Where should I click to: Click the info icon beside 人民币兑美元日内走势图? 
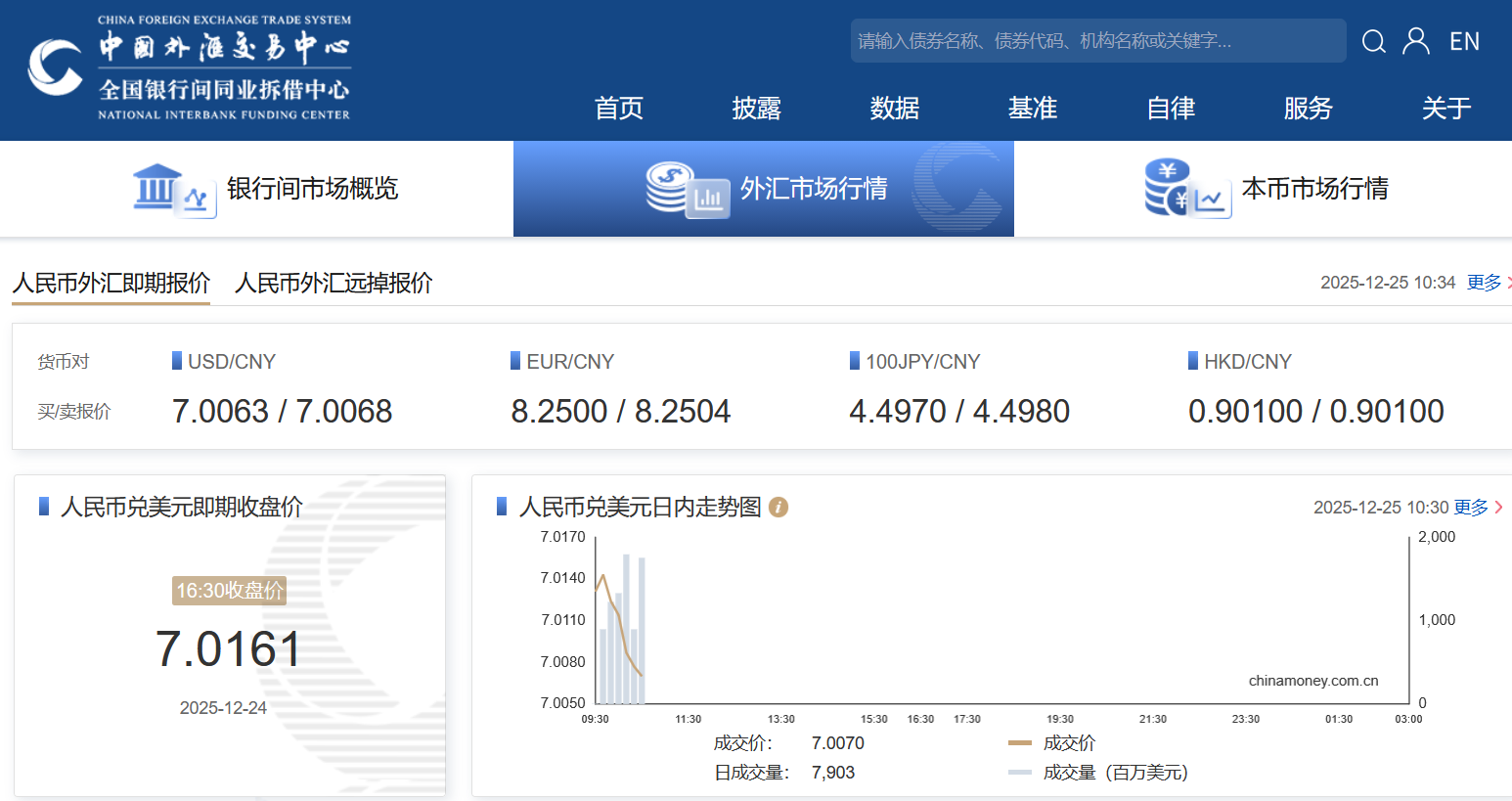(778, 507)
